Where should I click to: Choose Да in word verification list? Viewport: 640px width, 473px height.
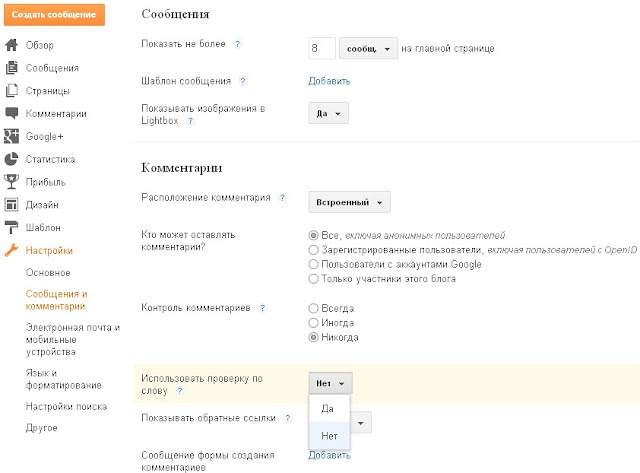pyautogui.click(x=330, y=409)
